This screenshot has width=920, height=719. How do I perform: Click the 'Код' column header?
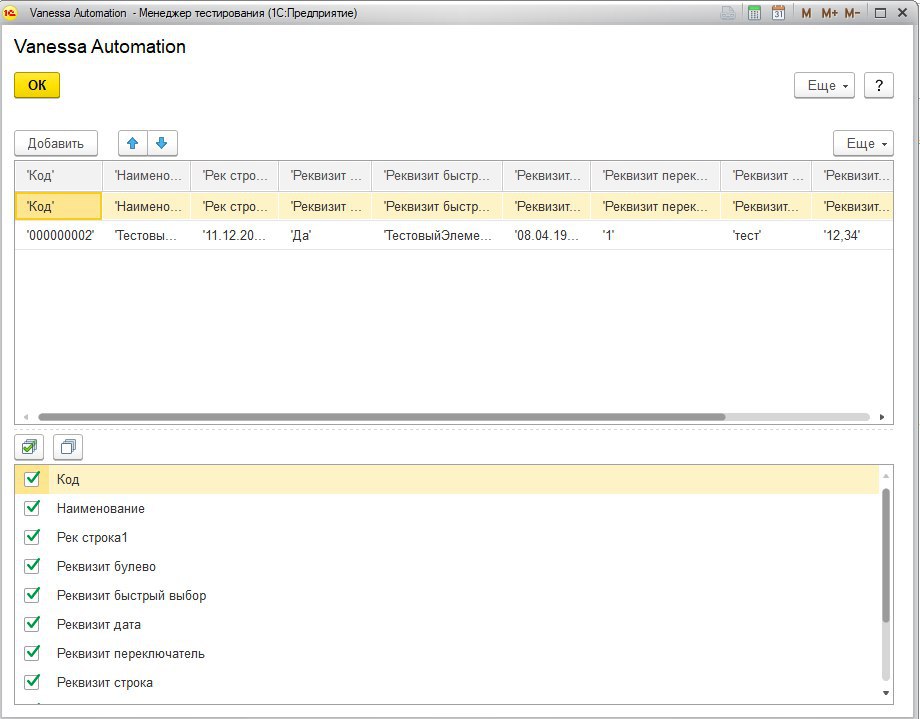click(59, 175)
